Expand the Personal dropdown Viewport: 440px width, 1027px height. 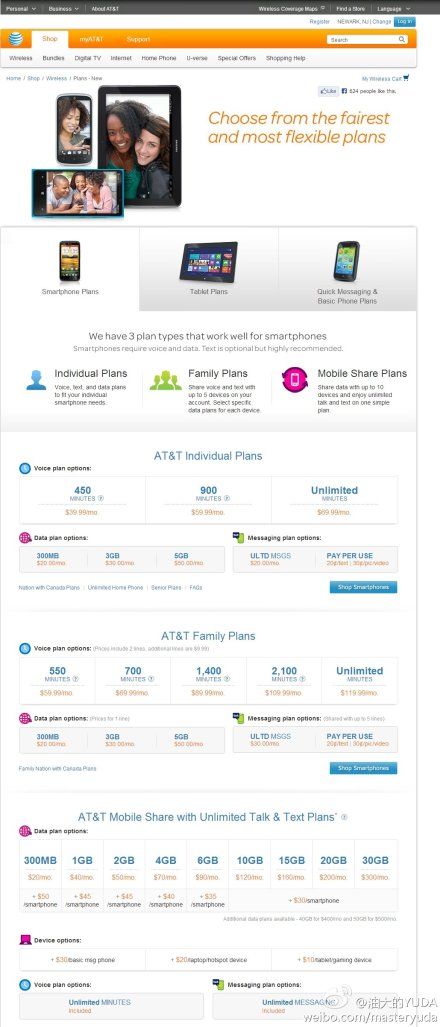click(x=20, y=9)
